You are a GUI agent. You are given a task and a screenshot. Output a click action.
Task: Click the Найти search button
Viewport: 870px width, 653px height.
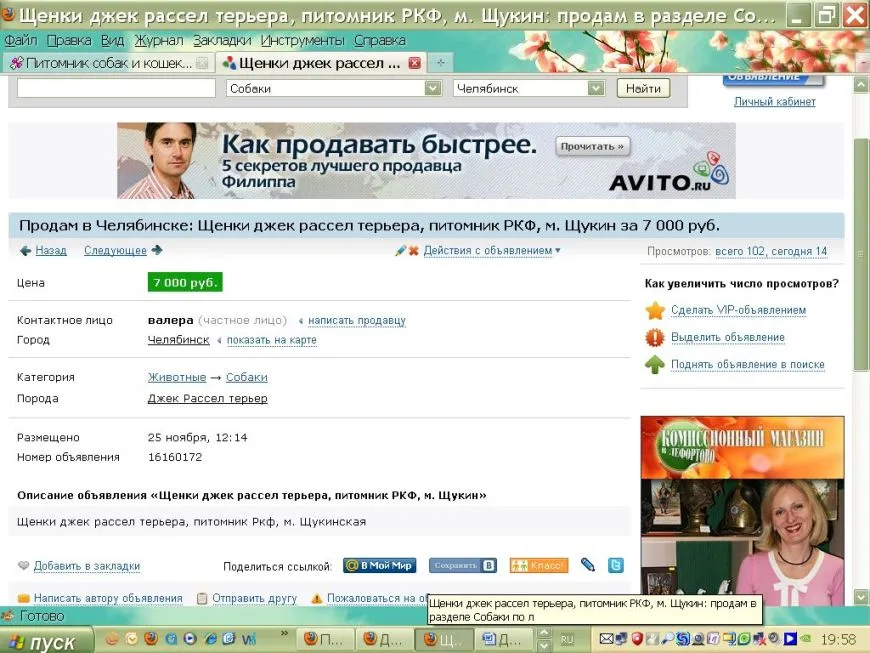pos(643,88)
